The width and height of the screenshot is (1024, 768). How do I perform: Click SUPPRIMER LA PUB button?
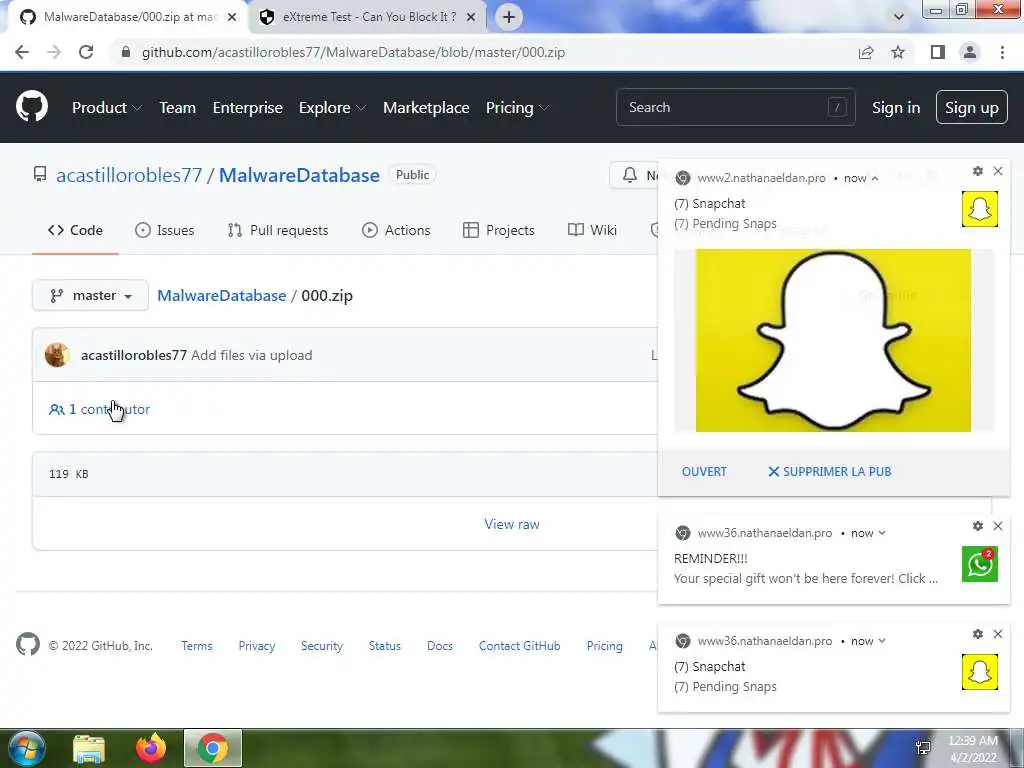tap(829, 472)
